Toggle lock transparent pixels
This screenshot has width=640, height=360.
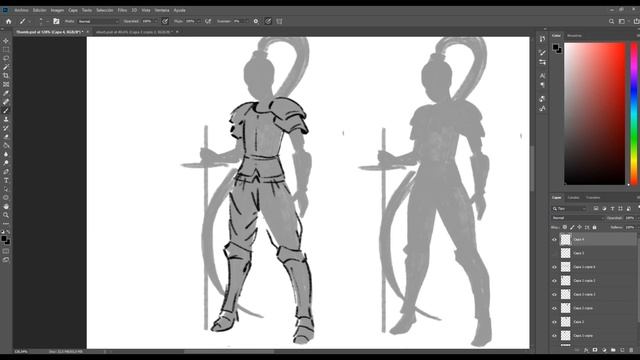565,227
